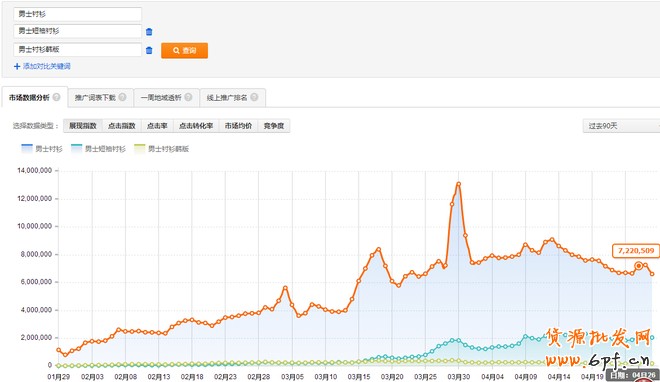The width and height of the screenshot is (660, 382).
Task: Click the 10,000,000 y-axis label
Action: [x=35, y=226]
